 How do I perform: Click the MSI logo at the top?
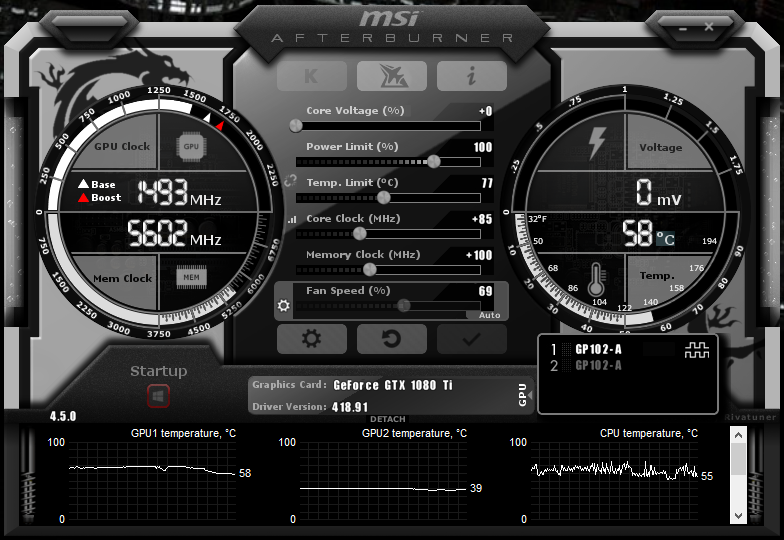coord(389,20)
